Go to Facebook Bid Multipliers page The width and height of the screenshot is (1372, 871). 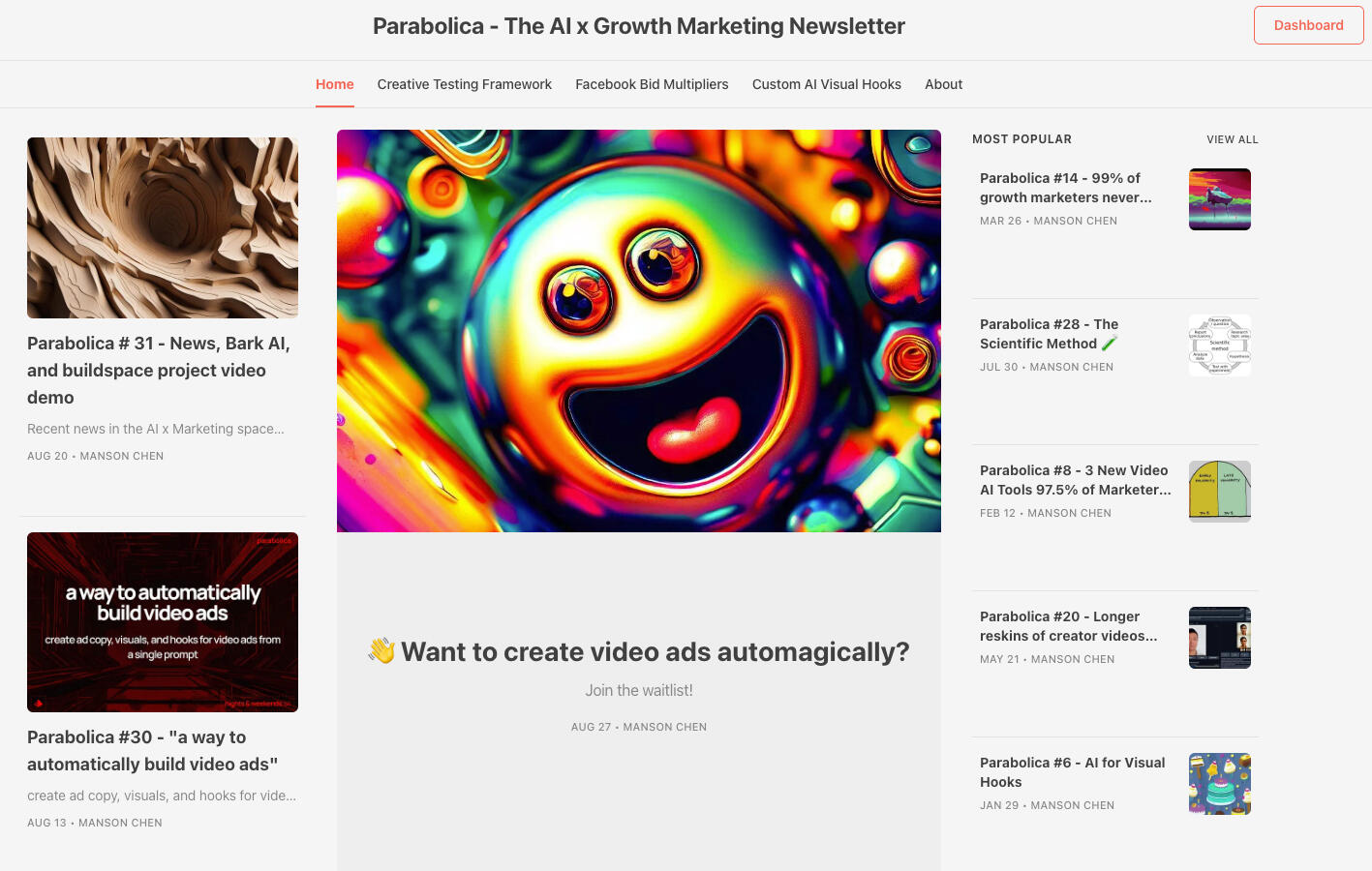[x=652, y=84]
